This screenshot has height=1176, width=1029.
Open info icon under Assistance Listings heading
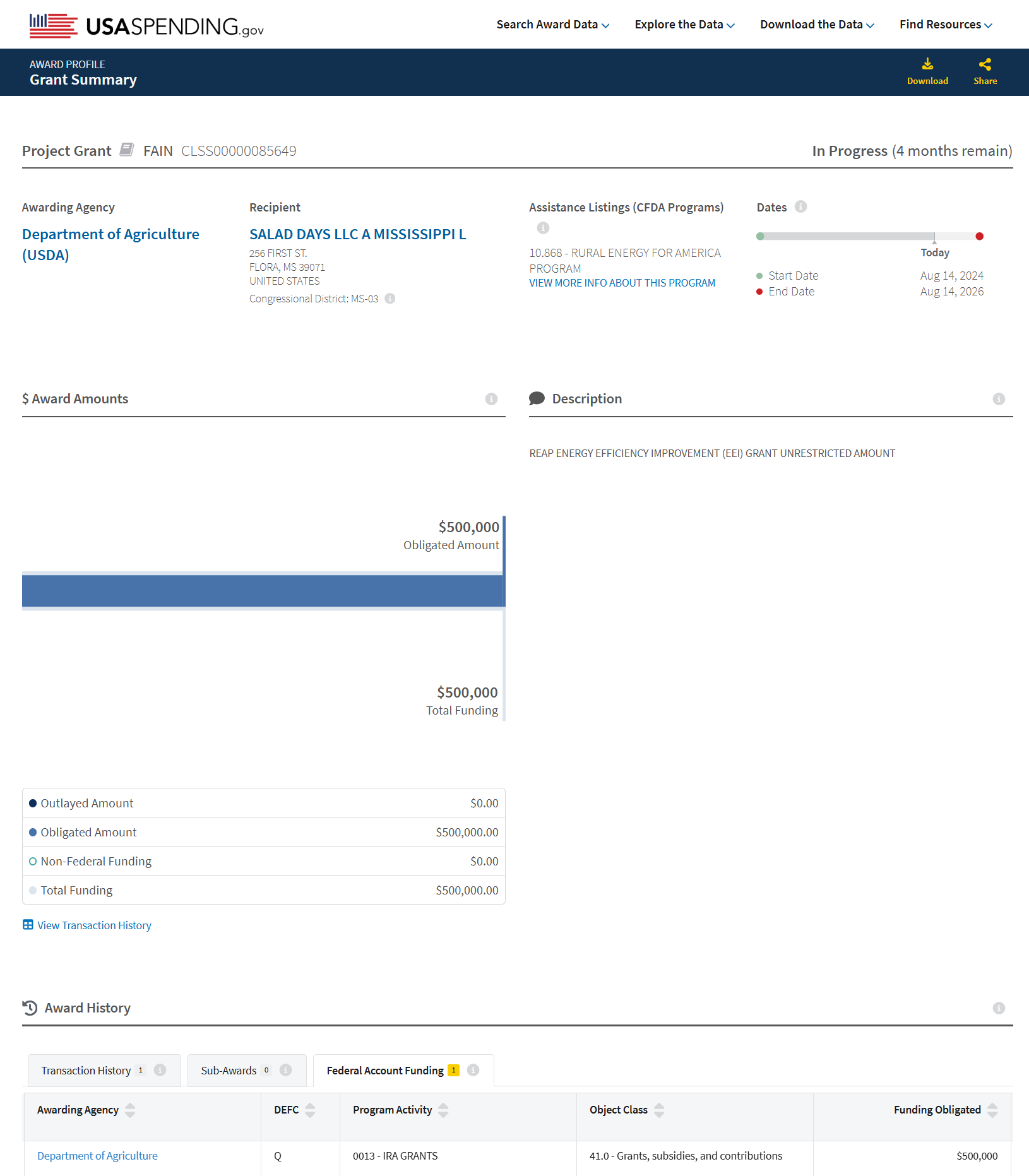click(x=543, y=228)
